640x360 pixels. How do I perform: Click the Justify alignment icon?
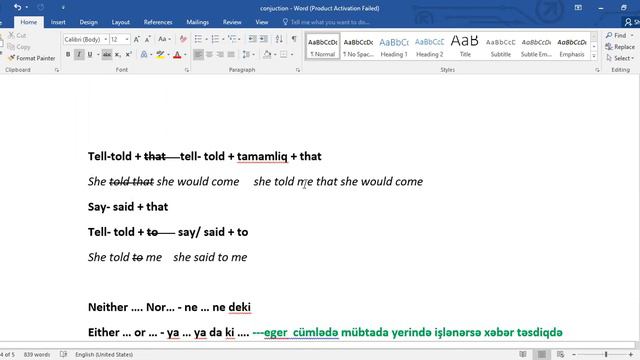[231, 54]
